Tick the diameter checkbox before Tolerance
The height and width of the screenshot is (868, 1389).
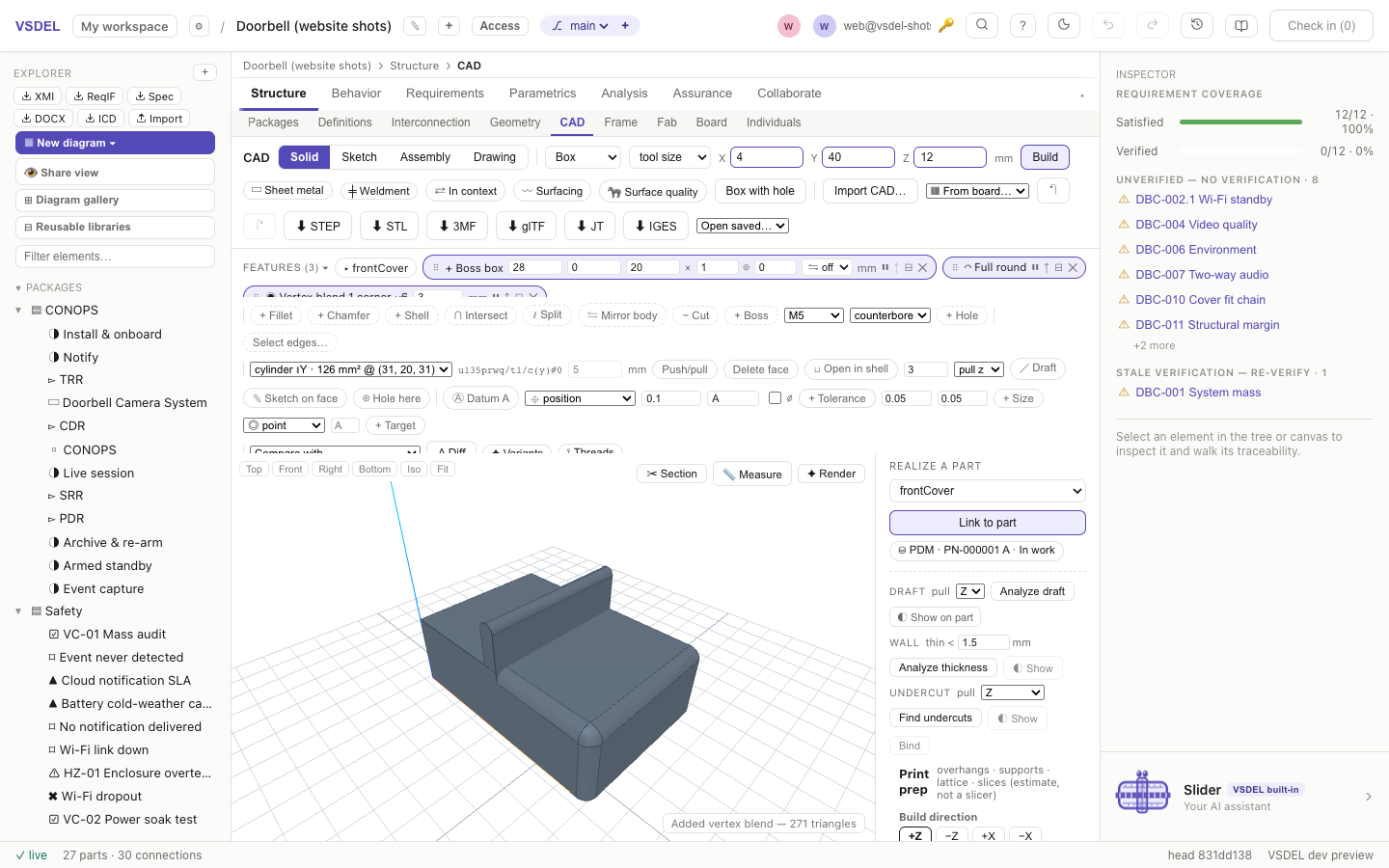point(775,398)
